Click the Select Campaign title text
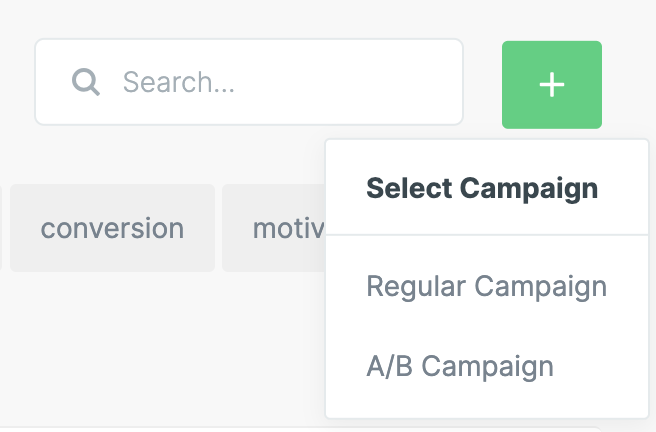 point(482,188)
